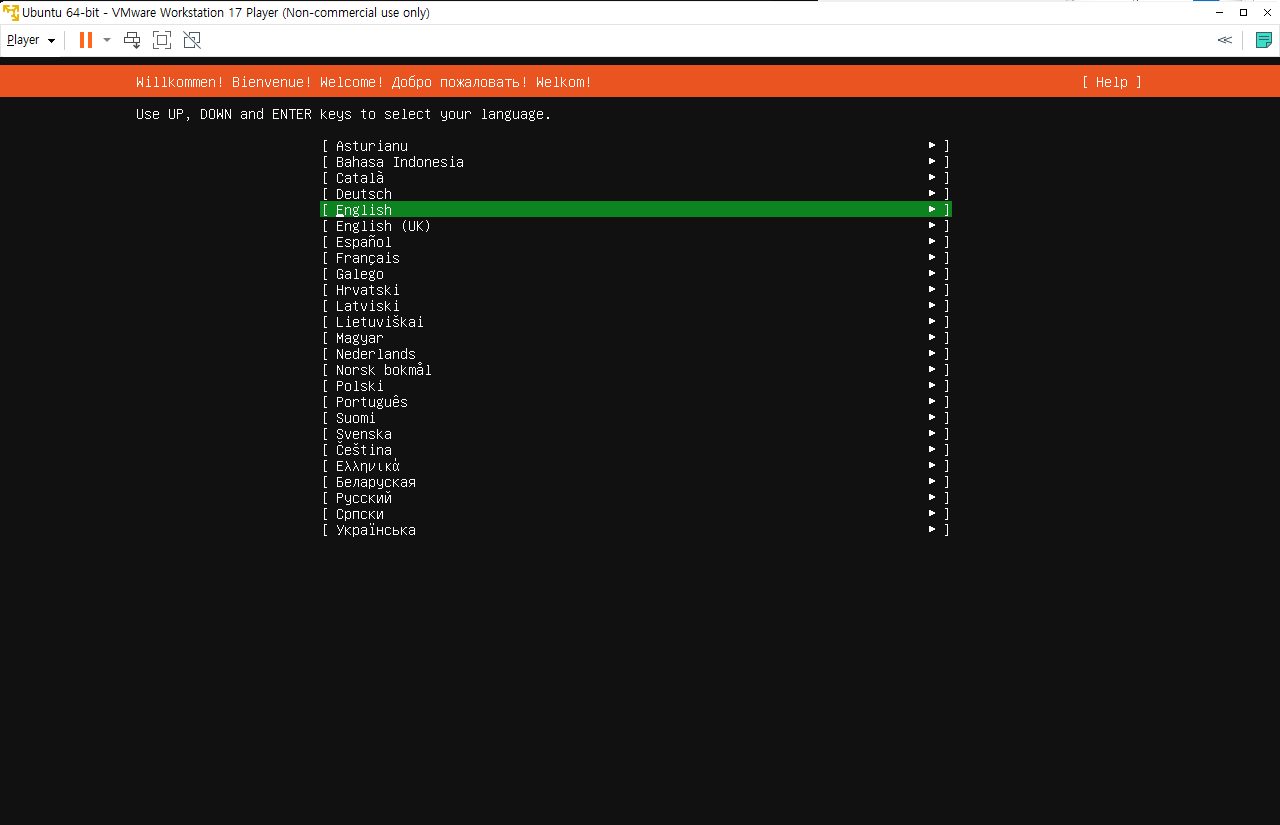Maximize the VMware Player window

[1243, 12]
